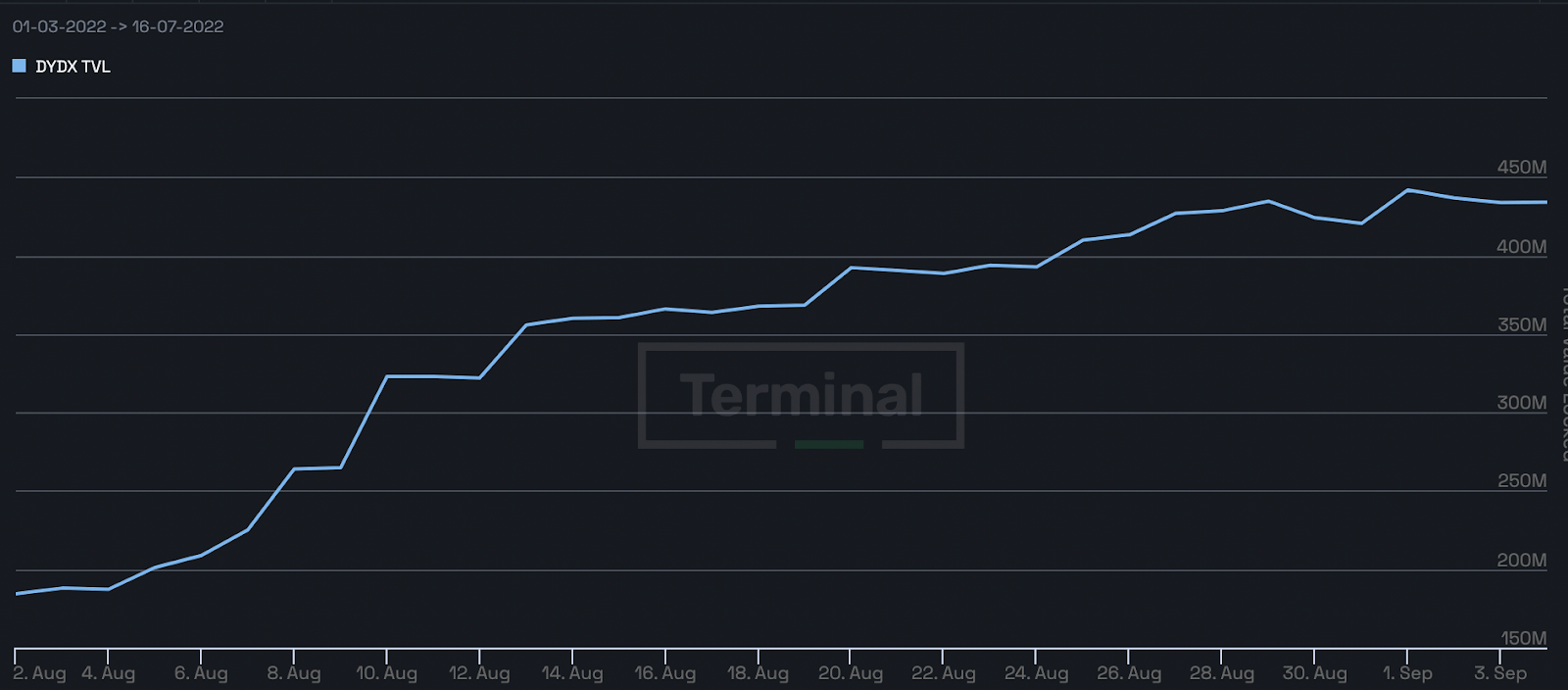Viewport: 1568px width, 690px height.
Task: Click the 28. Aug x-axis label
Action: (1222, 673)
